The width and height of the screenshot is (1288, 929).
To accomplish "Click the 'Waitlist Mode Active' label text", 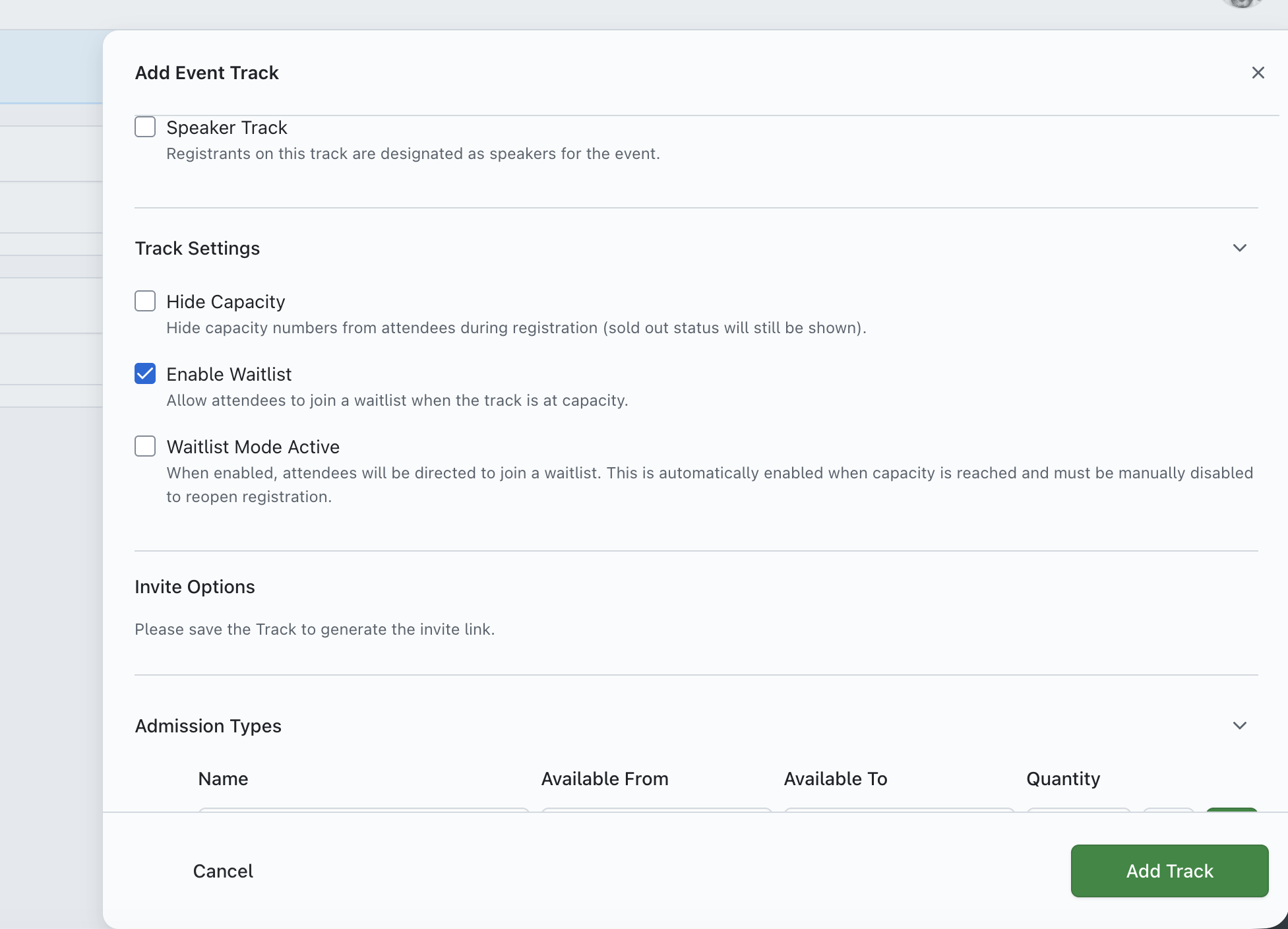I will (253, 447).
